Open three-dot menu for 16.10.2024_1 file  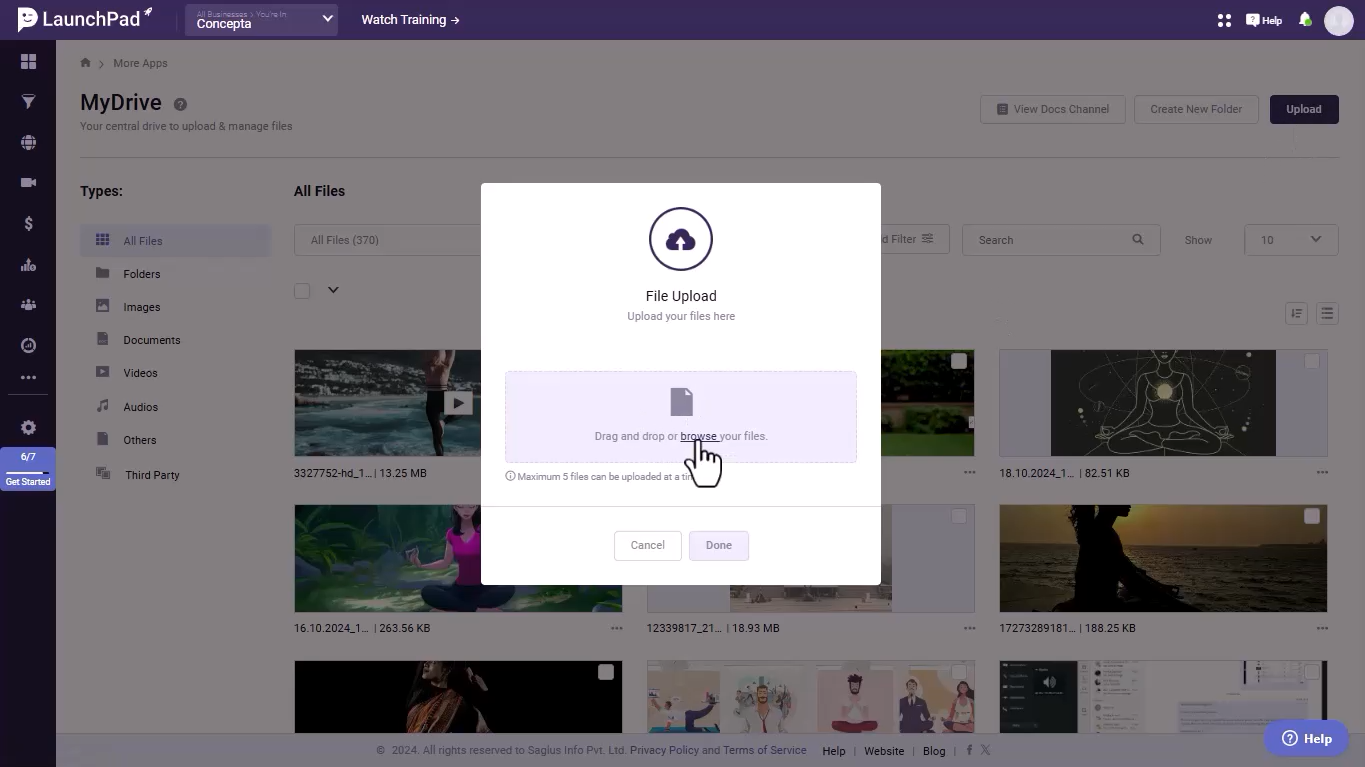616,628
